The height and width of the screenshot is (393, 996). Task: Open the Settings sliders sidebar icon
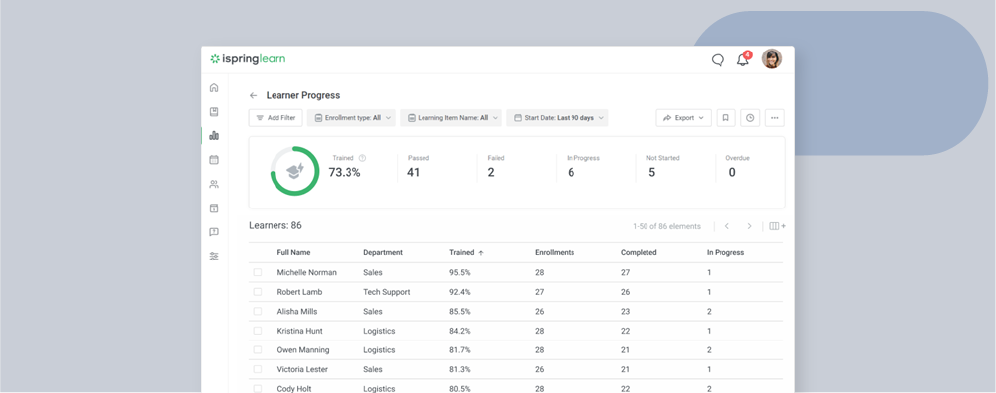pyautogui.click(x=214, y=256)
